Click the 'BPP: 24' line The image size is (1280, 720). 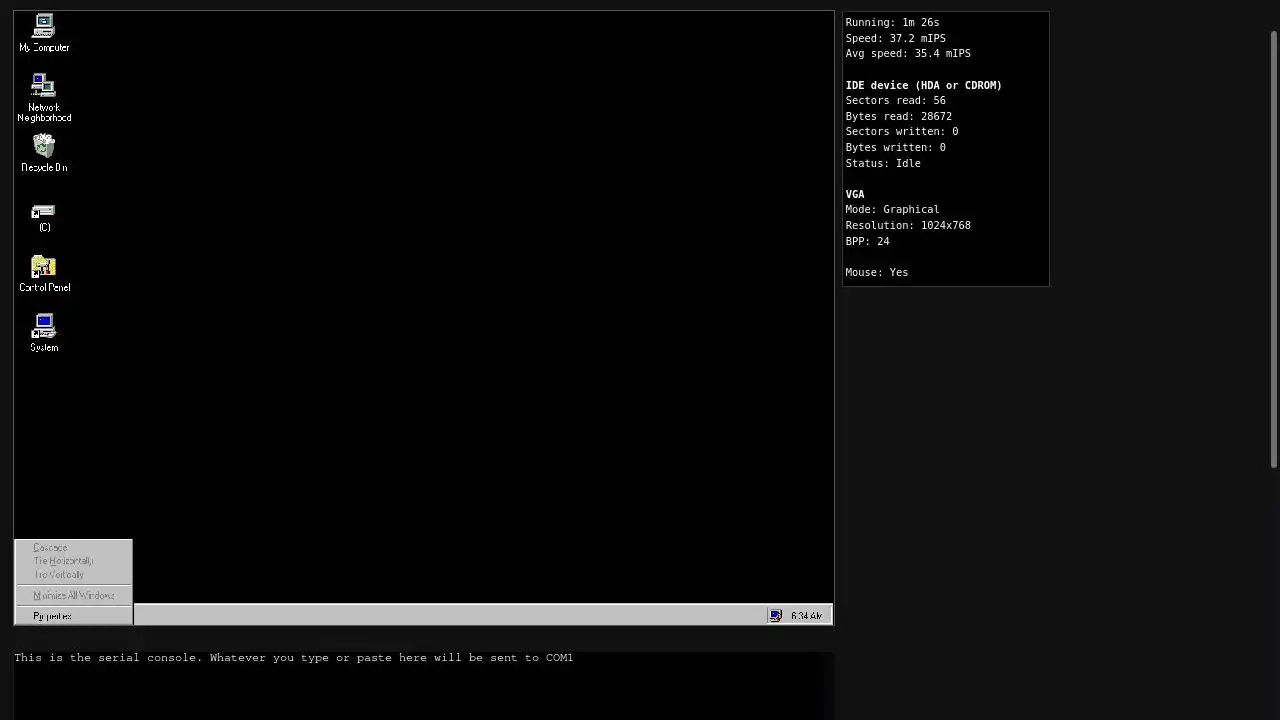(x=867, y=241)
